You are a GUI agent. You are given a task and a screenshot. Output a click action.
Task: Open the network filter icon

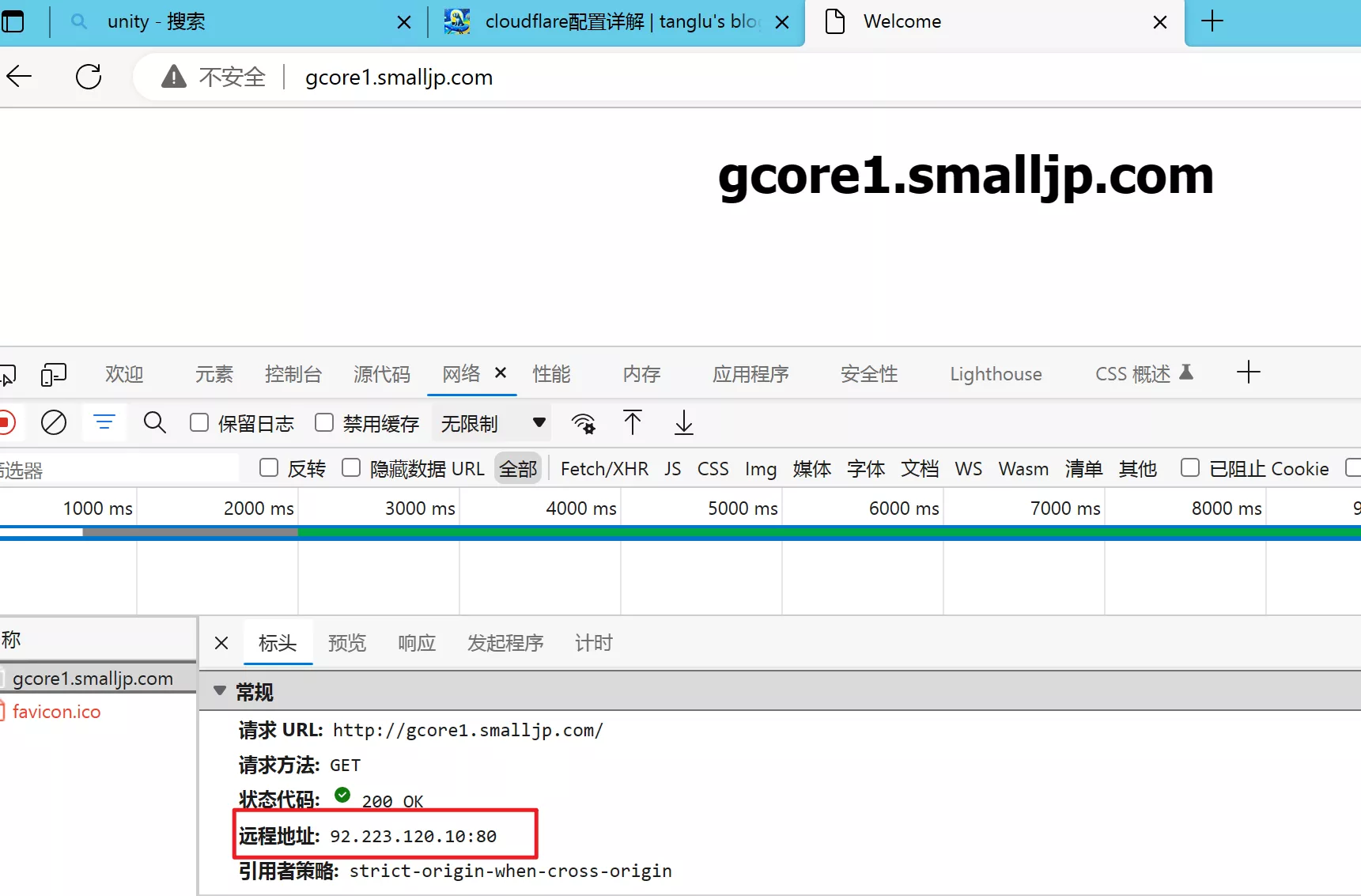(104, 422)
